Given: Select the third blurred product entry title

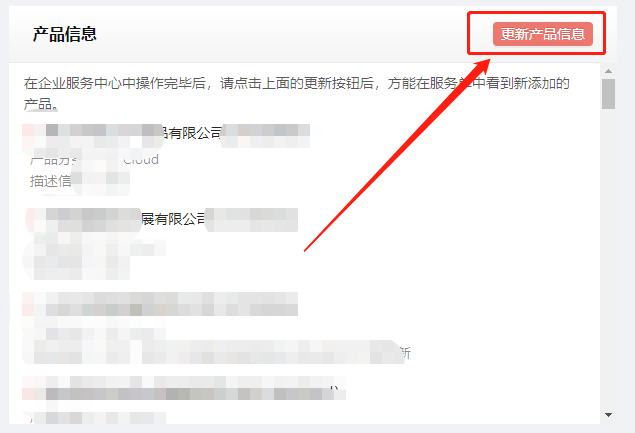Looking at the screenshot, I should point(160,304).
